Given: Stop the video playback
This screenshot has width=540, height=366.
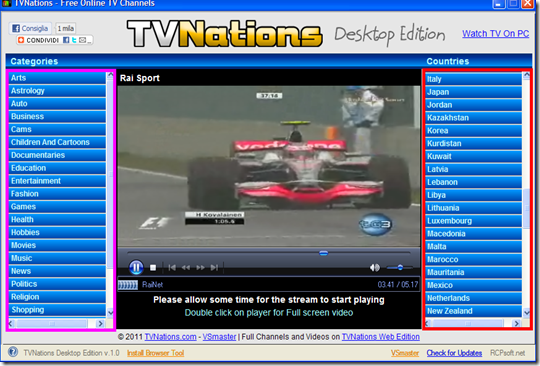Looking at the screenshot, I should pos(153,268).
